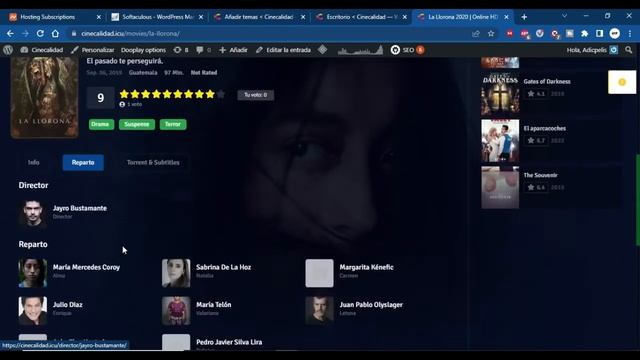
Task: Click the Guatemala country label
Action: (x=143, y=73)
